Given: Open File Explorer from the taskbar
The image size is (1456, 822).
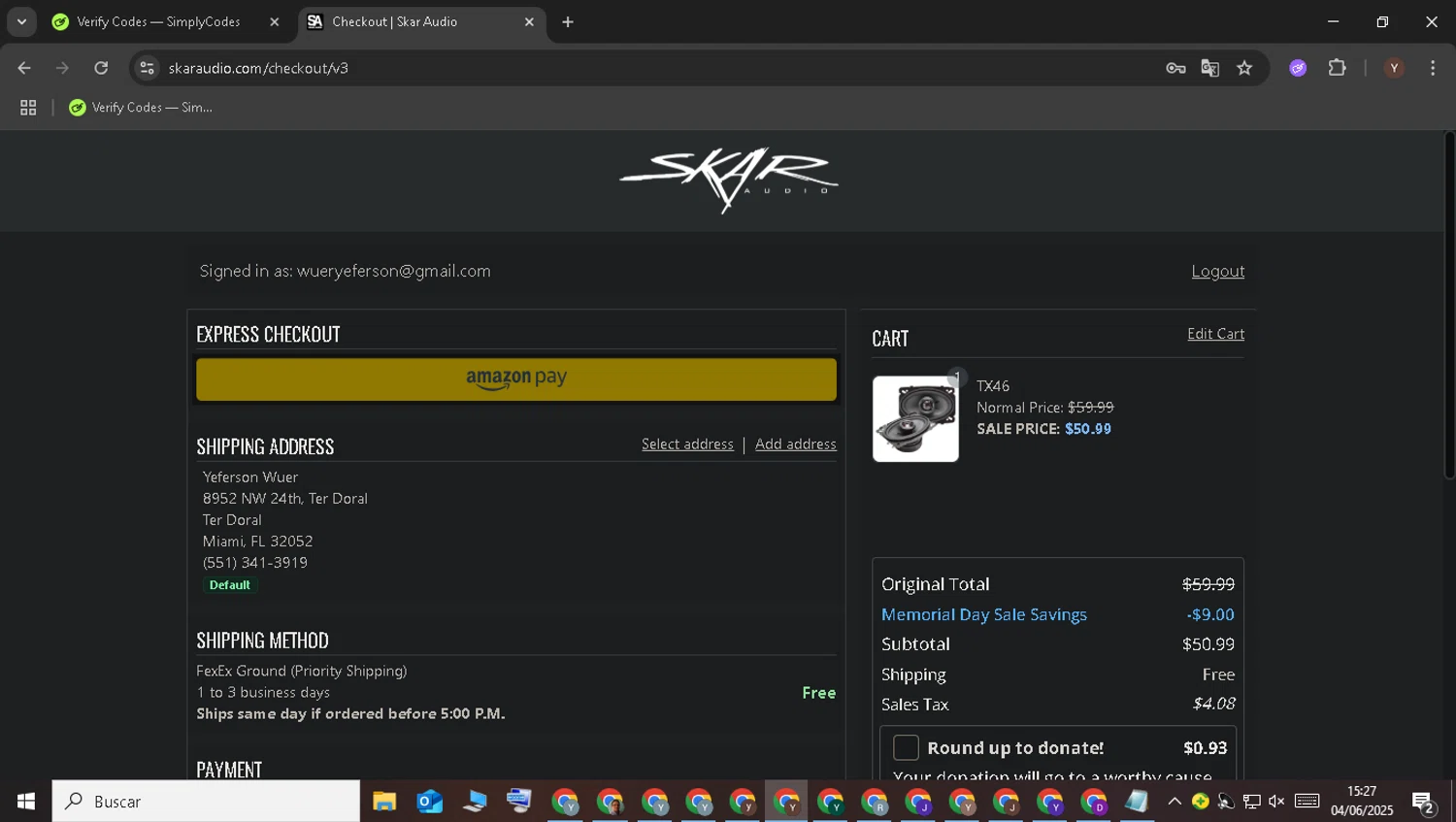Looking at the screenshot, I should click(384, 802).
